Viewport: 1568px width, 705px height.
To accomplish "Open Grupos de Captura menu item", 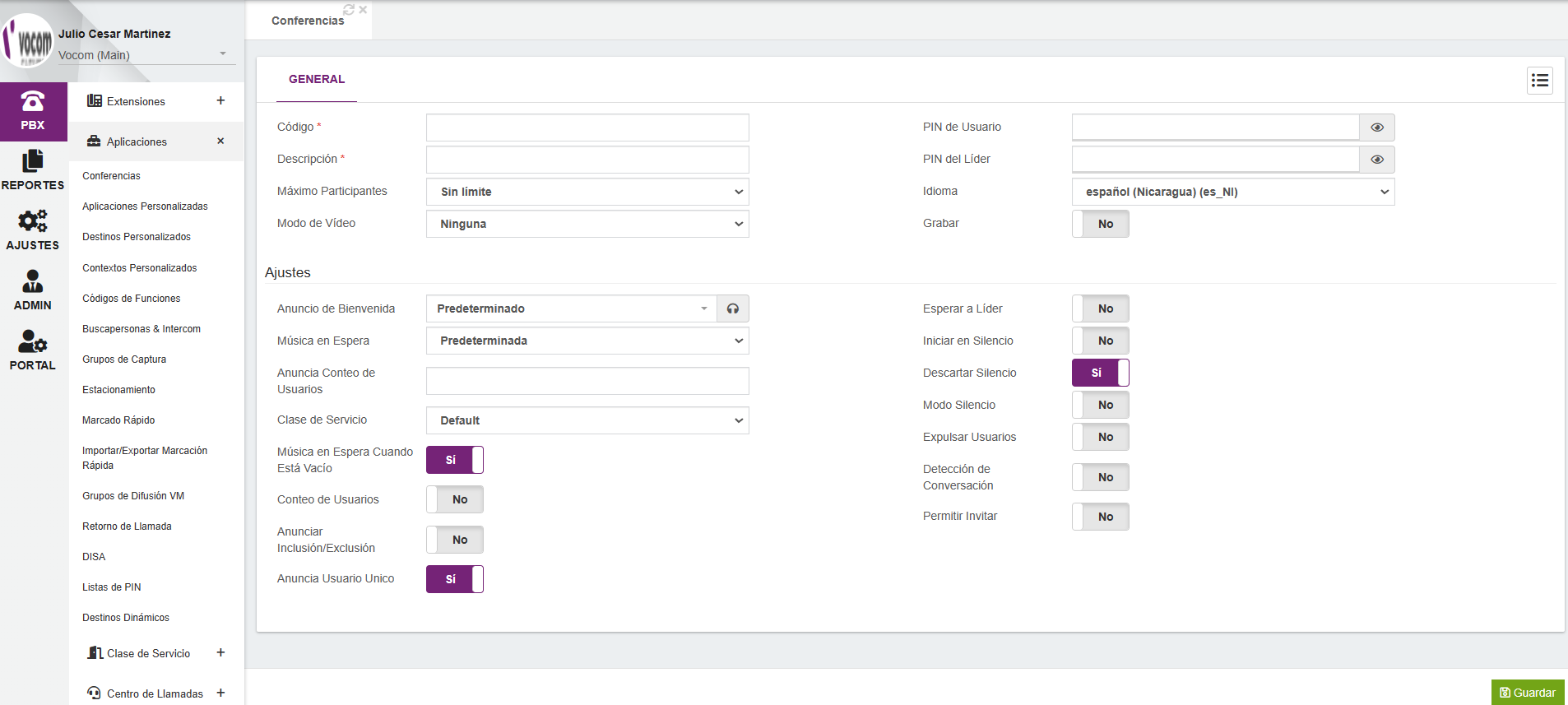I will coord(124,359).
